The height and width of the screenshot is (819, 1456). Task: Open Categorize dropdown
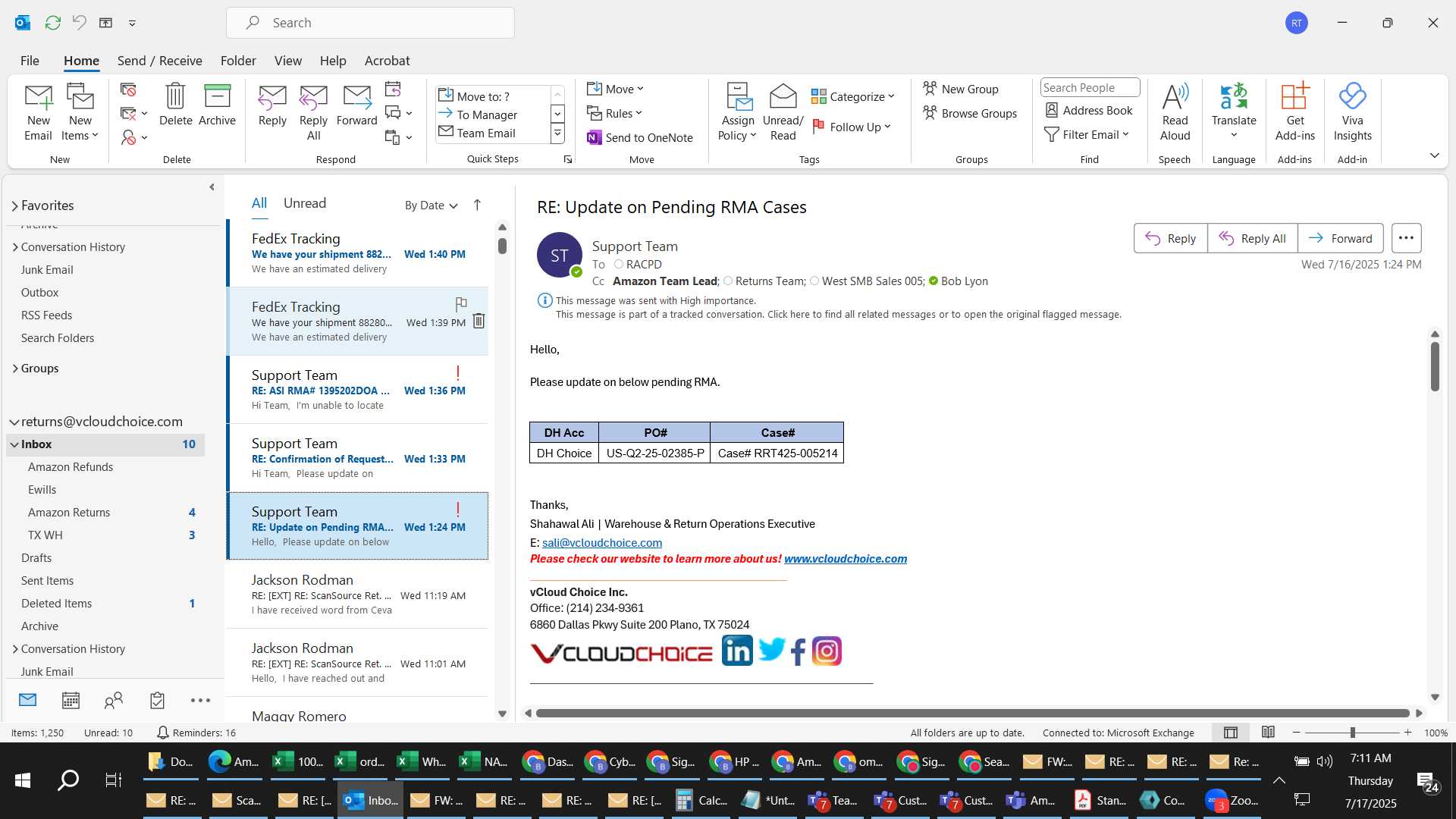852,96
